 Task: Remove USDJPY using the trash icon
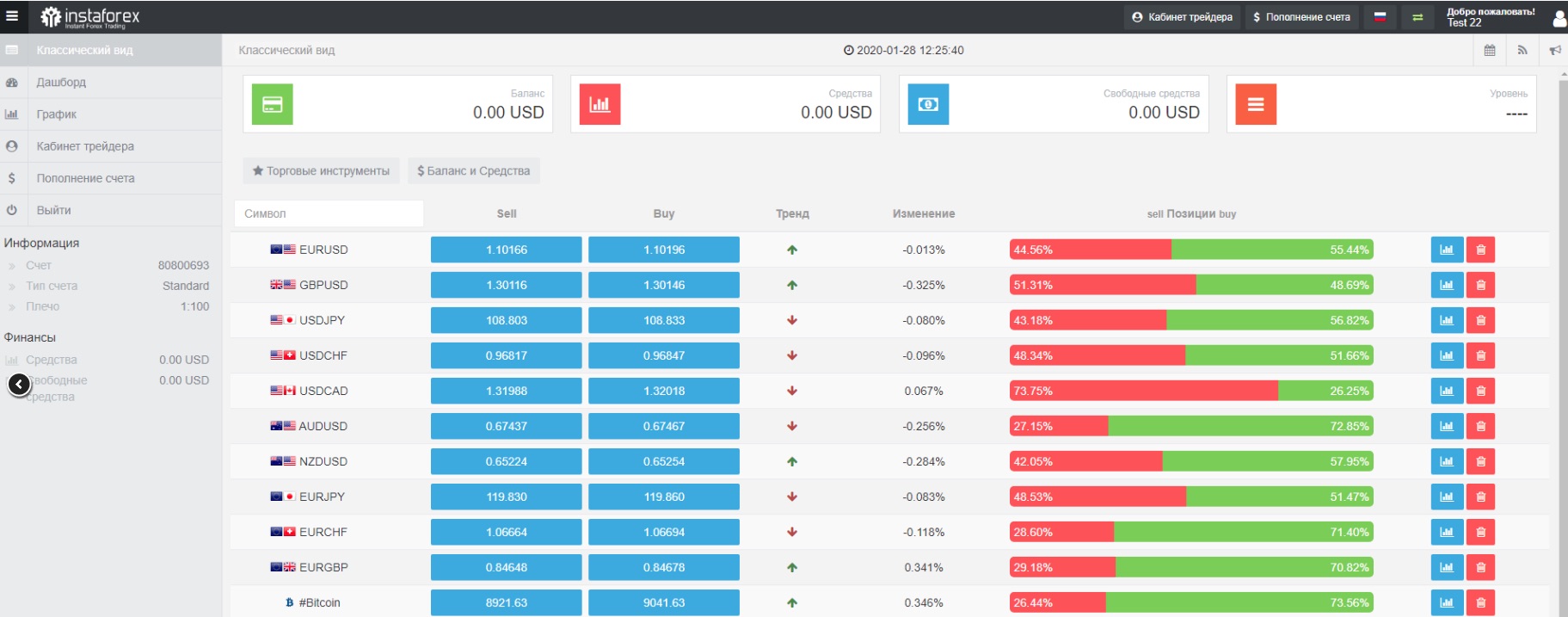(x=1480, y=320)
